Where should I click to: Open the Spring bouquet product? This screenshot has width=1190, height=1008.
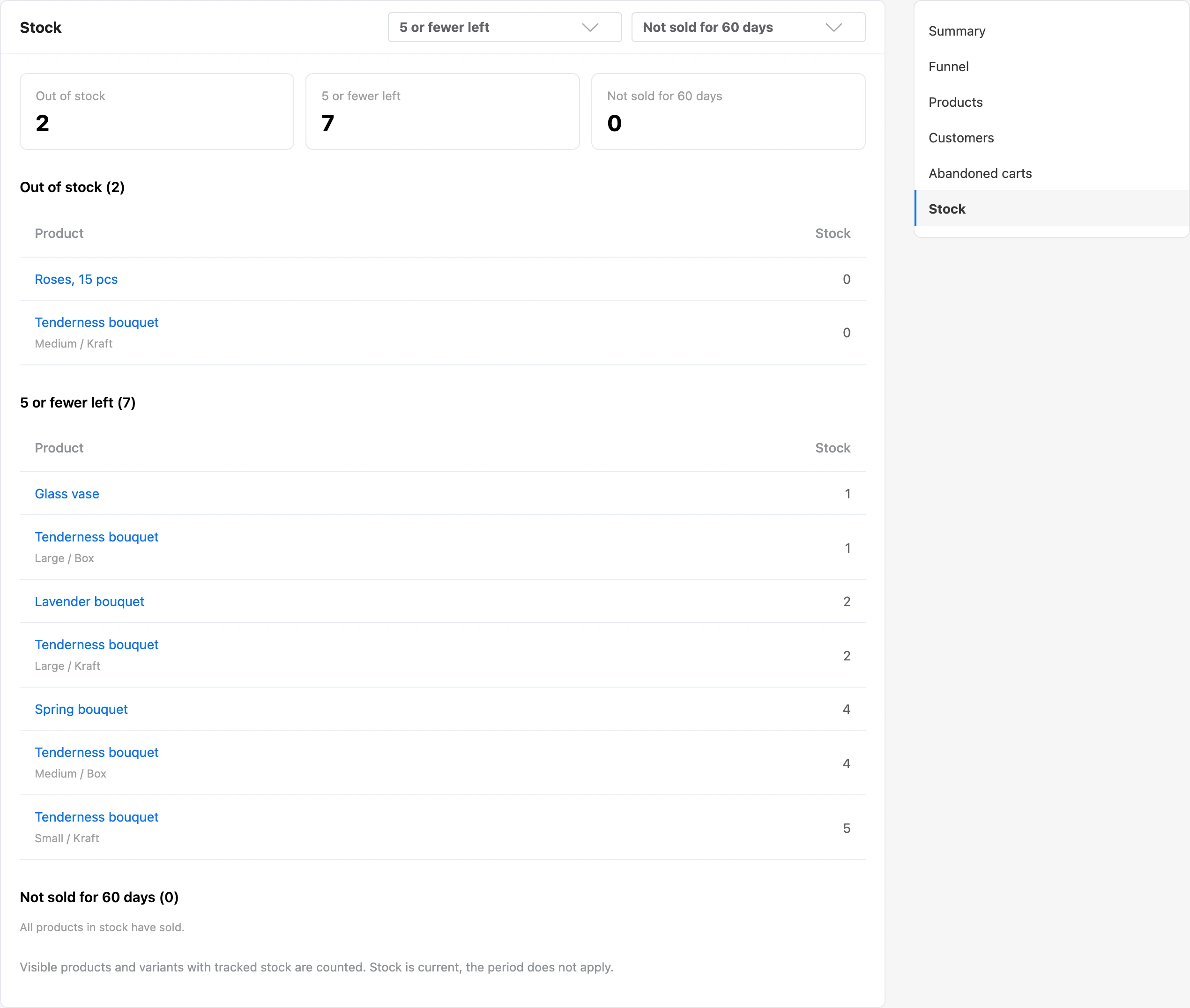click(81, 709)
